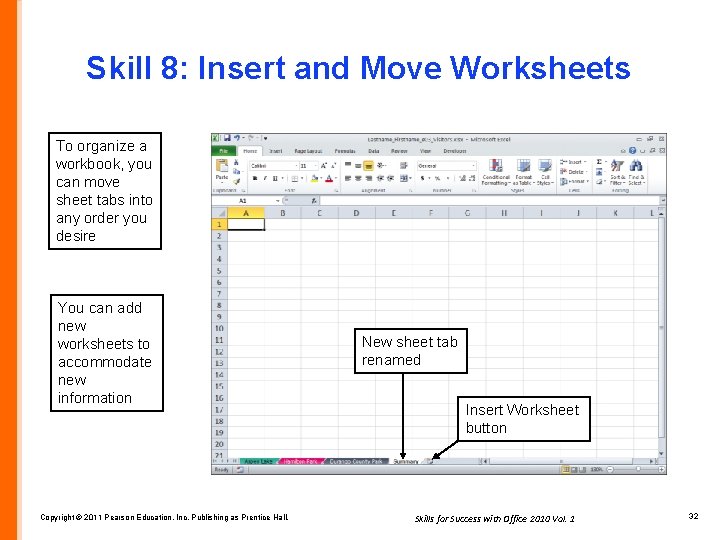The width and height of the screenshot is (720, 540).
Task: Toggle Center text alignment button
Action: click(x=358, y=178)
